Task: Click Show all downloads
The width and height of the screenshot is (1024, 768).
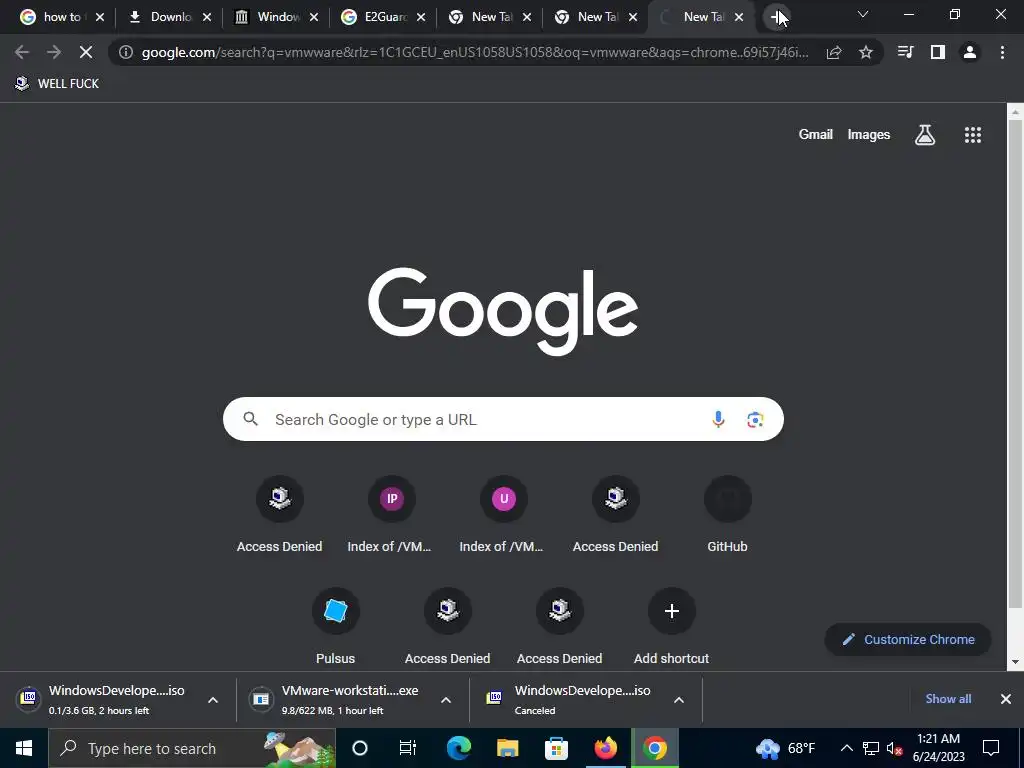Action: click(948, 699)
